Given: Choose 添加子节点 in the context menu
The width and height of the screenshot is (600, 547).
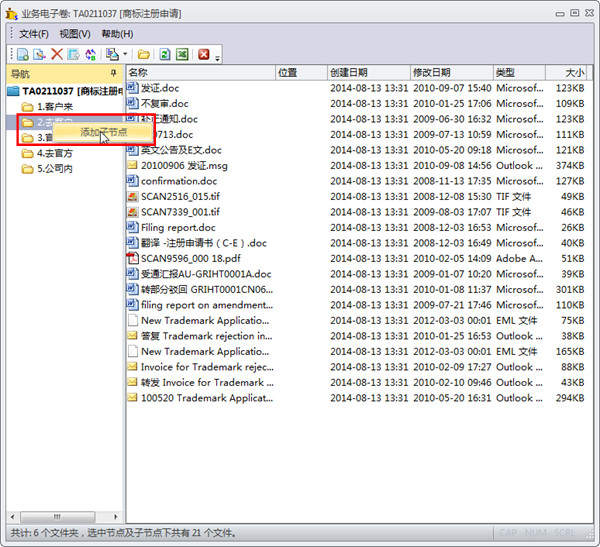Looking at the screenshot, I should [103, 132].
